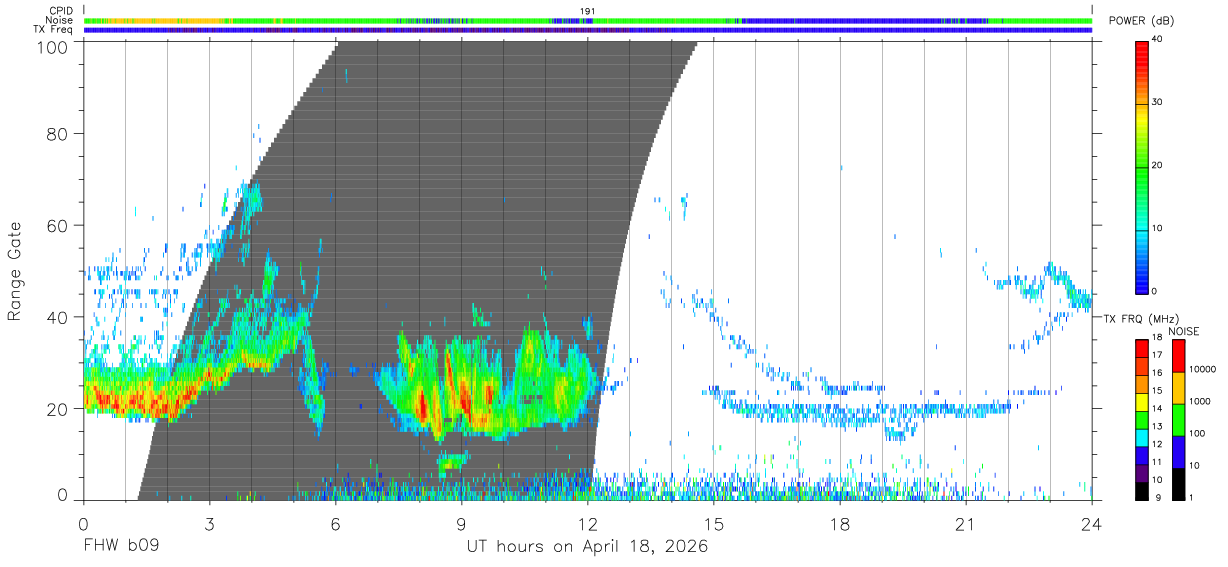
Task: Click the NOISE legend title
Action: [x=1184, y=330]
